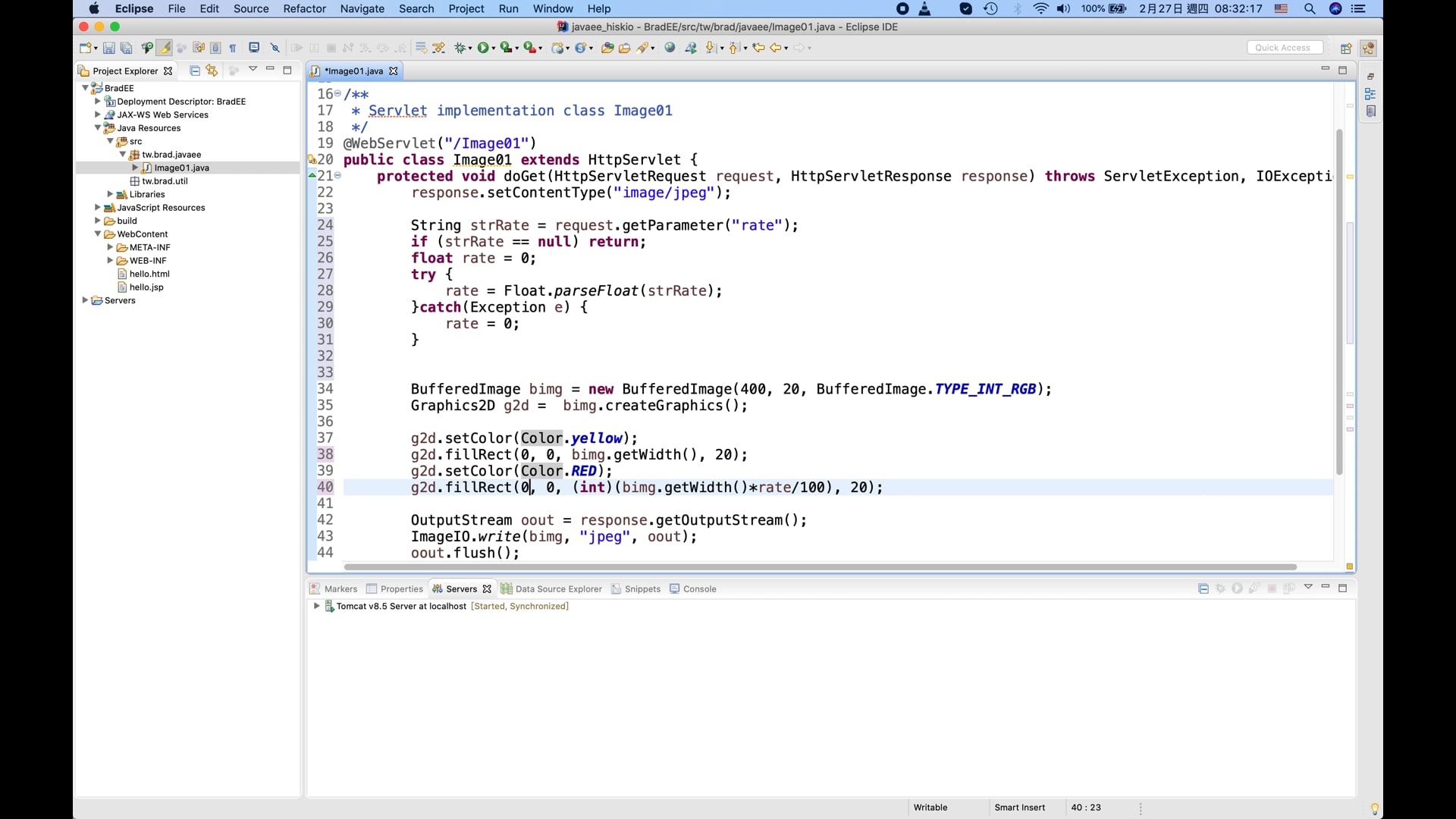Click the editor's vertical scrollbar
The image size is (1456, 819).
[x=1339, y=303]
